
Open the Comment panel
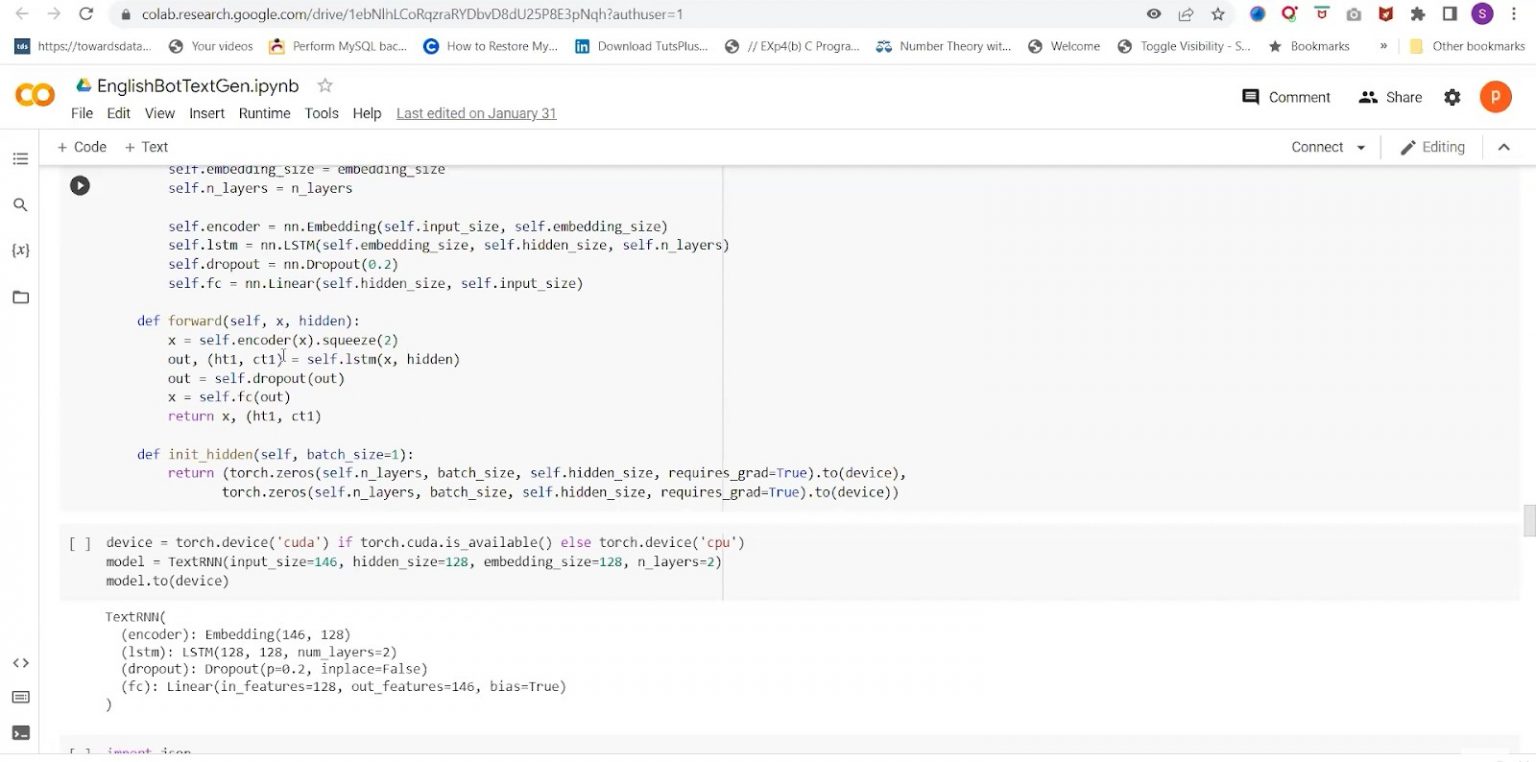point(1286,97)
